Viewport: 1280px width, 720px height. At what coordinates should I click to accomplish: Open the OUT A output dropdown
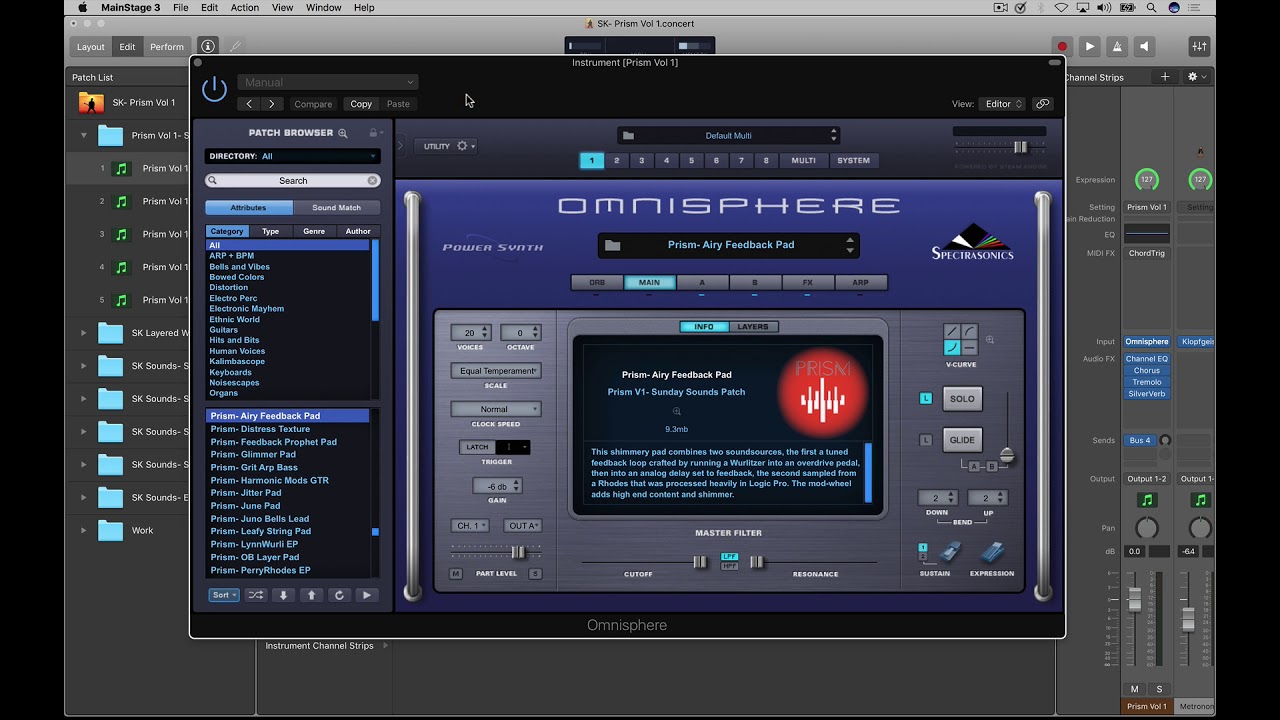[523, 526]
